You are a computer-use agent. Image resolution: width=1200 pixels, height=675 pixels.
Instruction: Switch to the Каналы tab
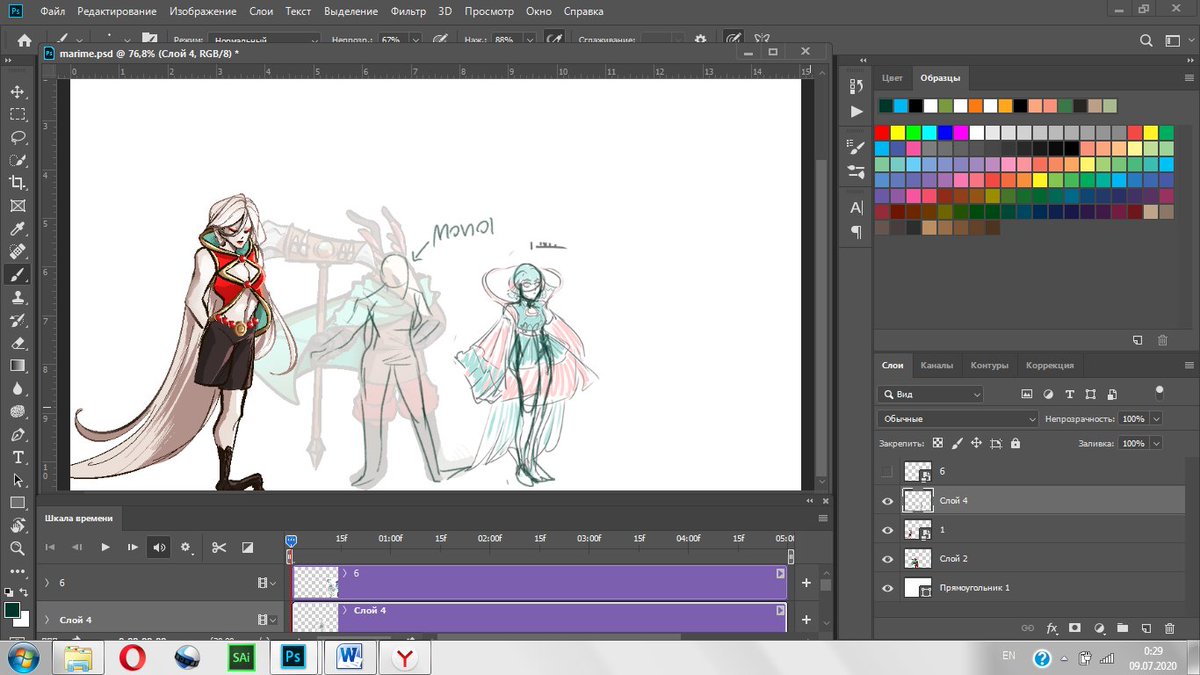[x=936, y=366]
